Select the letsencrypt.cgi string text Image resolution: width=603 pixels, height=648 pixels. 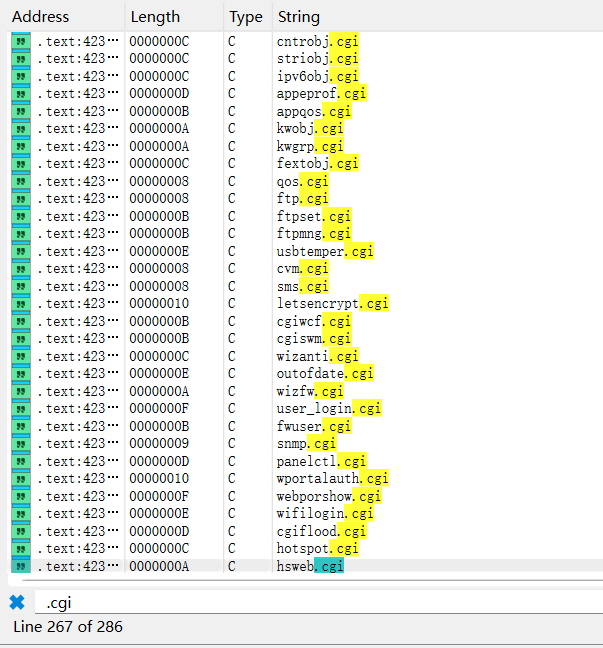[x=333, y=304]
